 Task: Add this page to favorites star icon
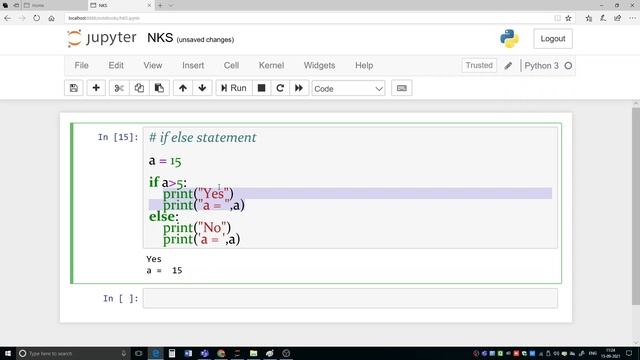tap(568, 18)
